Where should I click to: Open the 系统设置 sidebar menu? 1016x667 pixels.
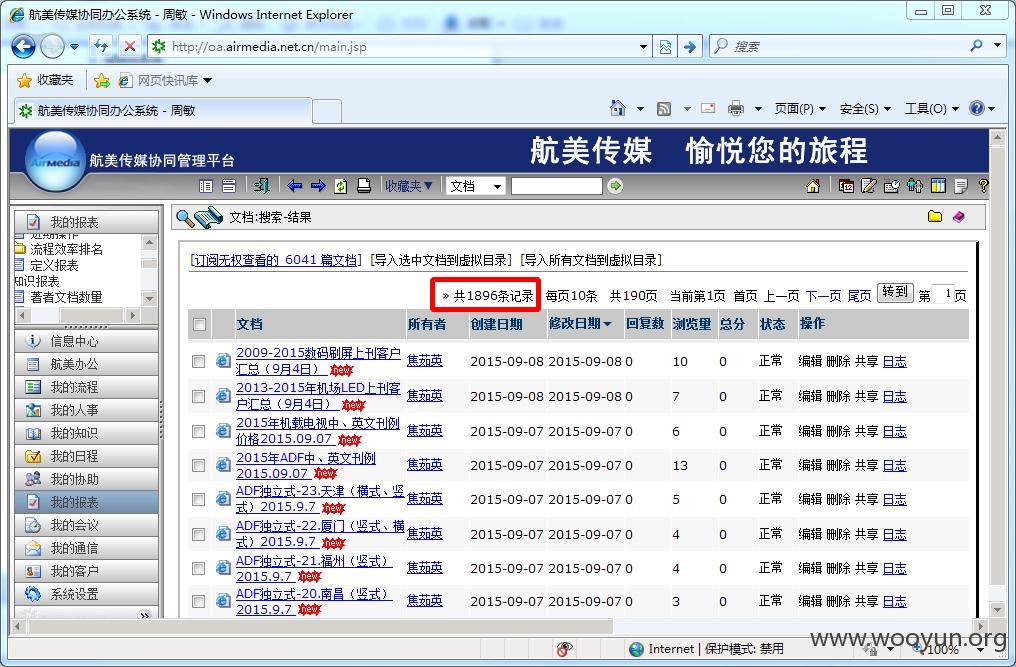coord(86,594)
